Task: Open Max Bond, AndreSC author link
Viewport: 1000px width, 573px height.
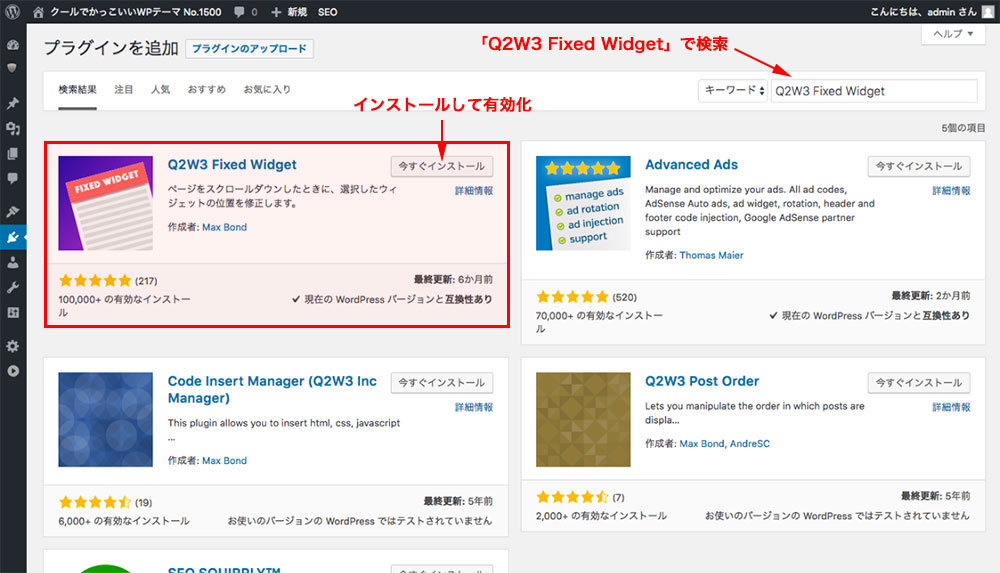Action: click(x=724, y=443)
